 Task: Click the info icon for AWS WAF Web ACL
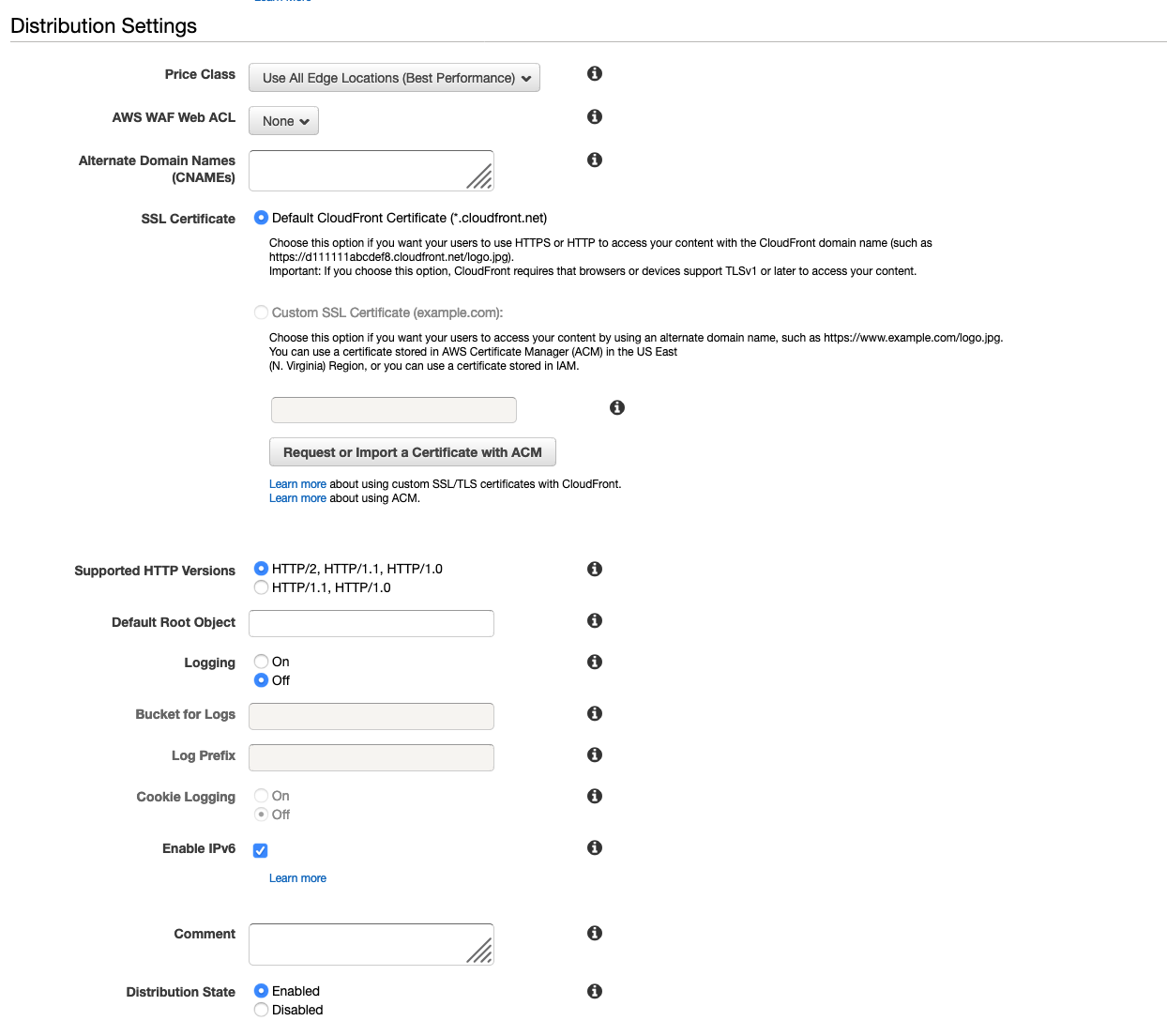tap(595, 117)
